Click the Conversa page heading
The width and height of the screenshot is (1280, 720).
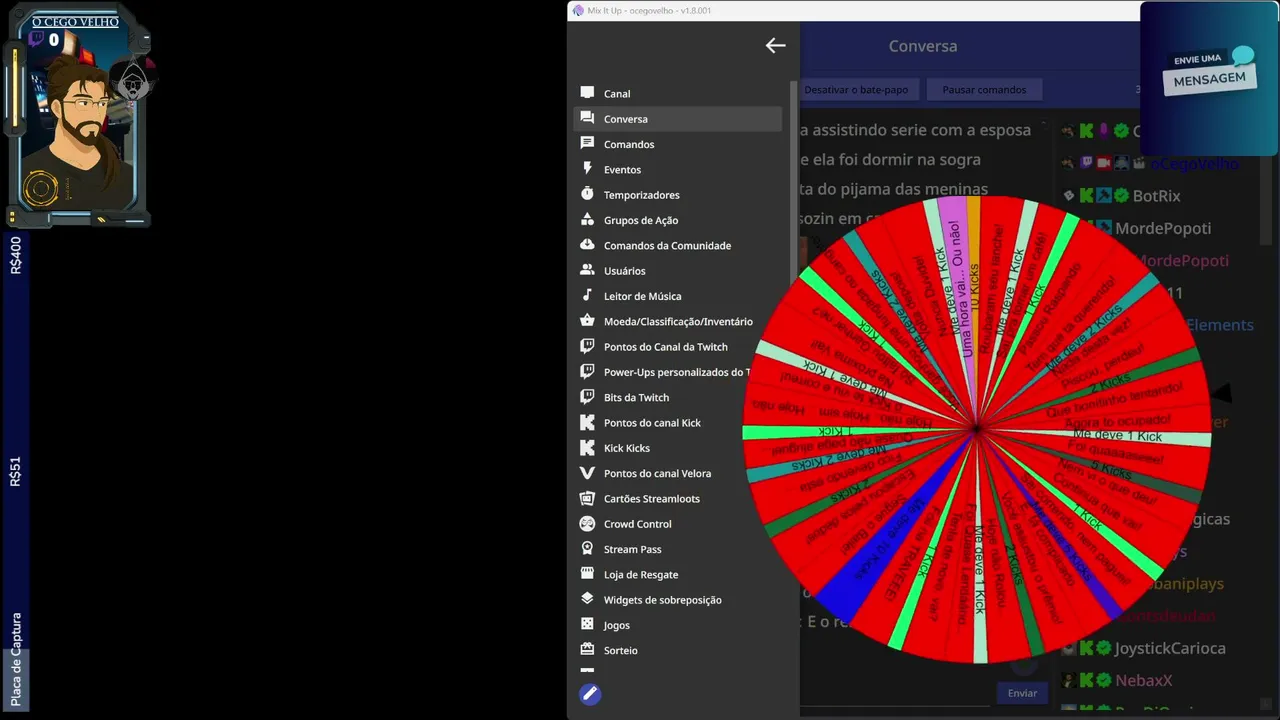tap(923, 46)
